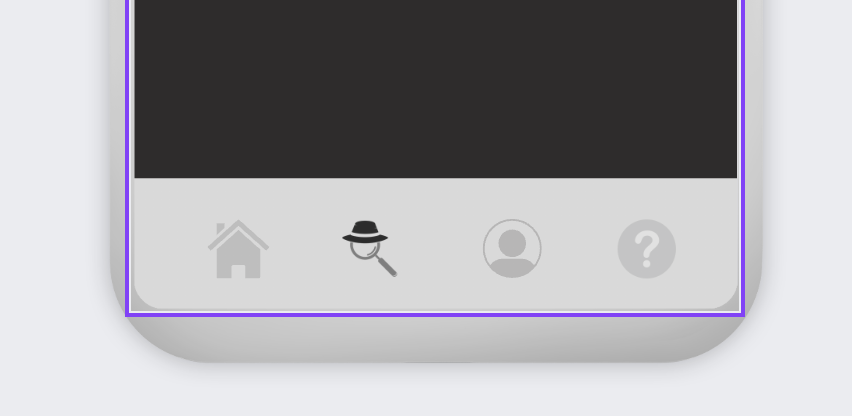The width and height of the screenshot is (852, 416).
Task: Select the door of the Home icon
Action: pos(238,271)
